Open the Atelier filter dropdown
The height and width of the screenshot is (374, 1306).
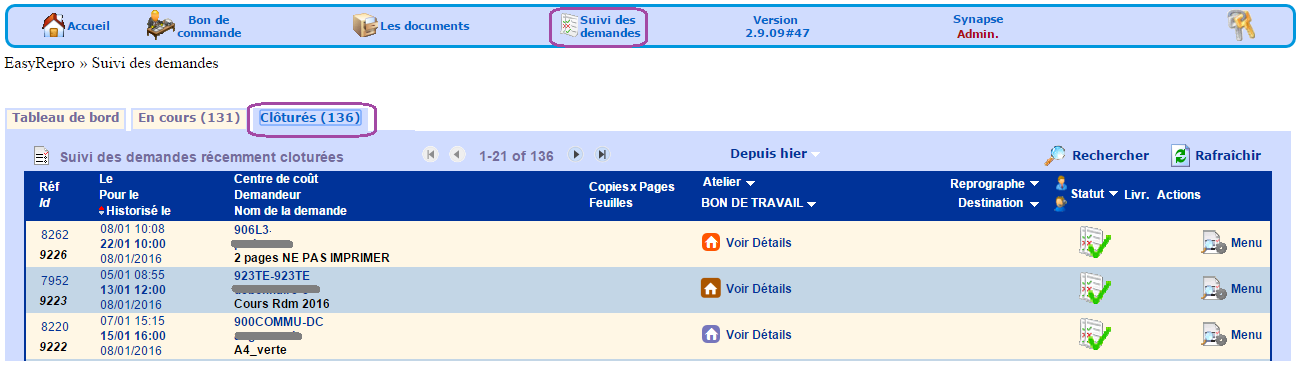coord(750,183)
